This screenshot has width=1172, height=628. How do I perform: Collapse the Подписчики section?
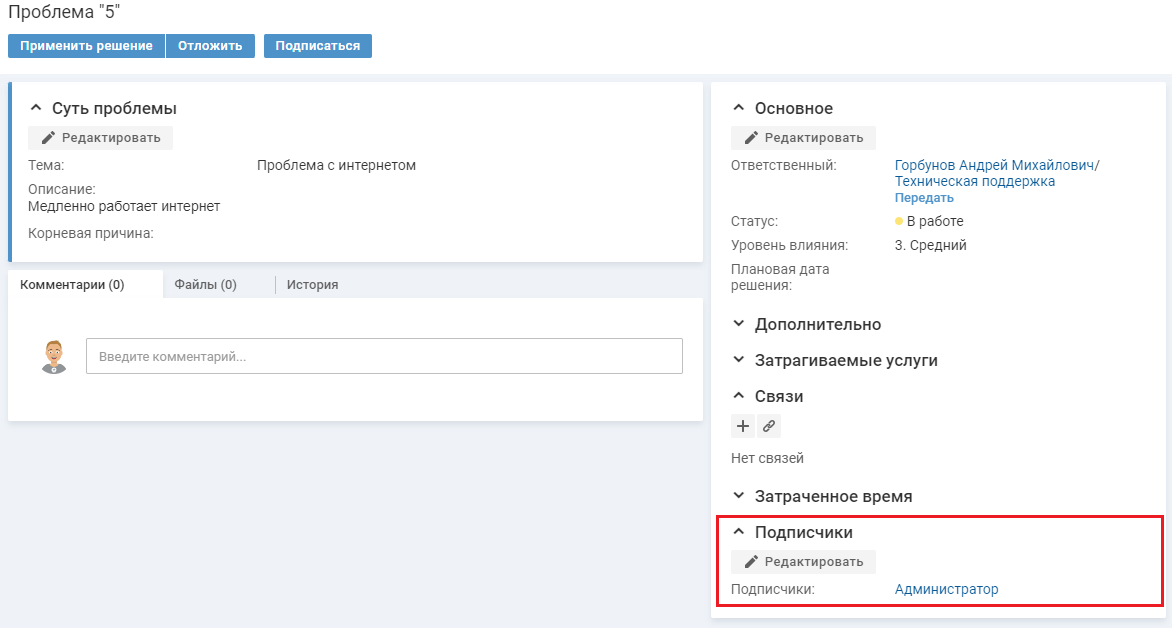tap(739, 533)
